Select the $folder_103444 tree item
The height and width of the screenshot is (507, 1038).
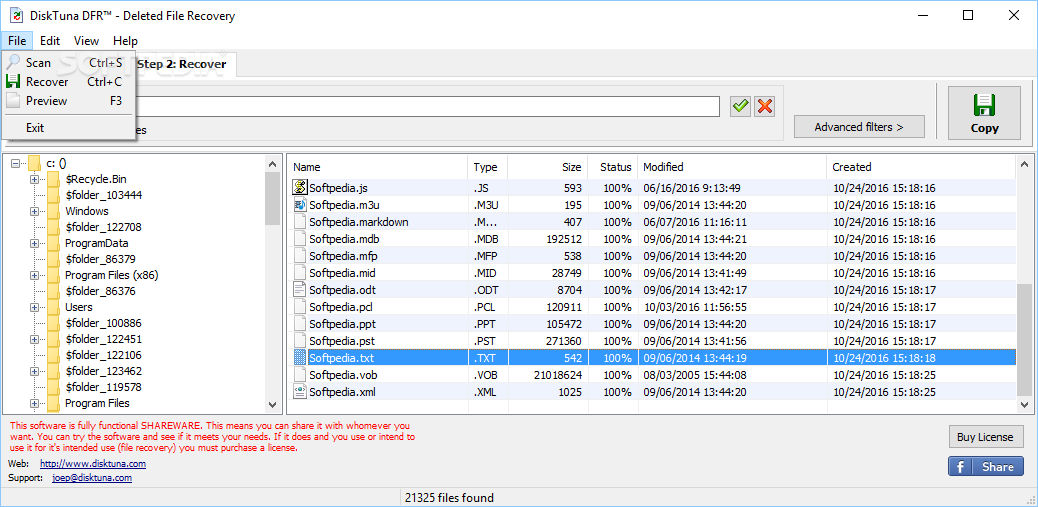[x=103, y=195]
